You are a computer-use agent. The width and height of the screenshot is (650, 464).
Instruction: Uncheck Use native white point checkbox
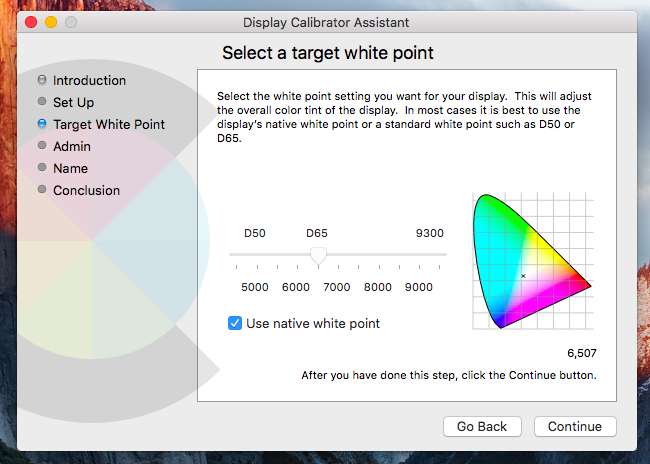(x=235, y=323)
